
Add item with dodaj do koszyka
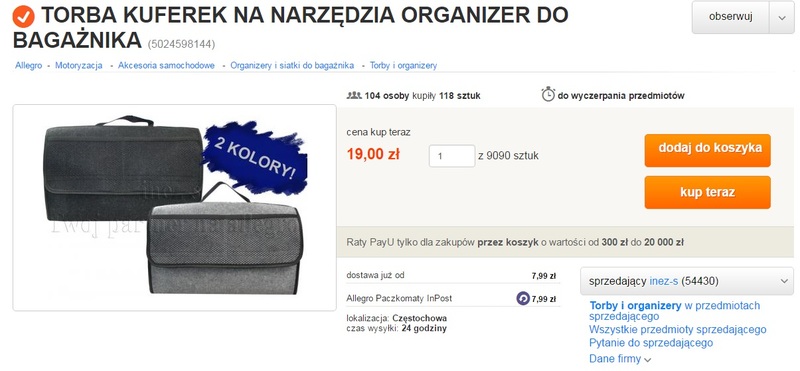[707, 150]
